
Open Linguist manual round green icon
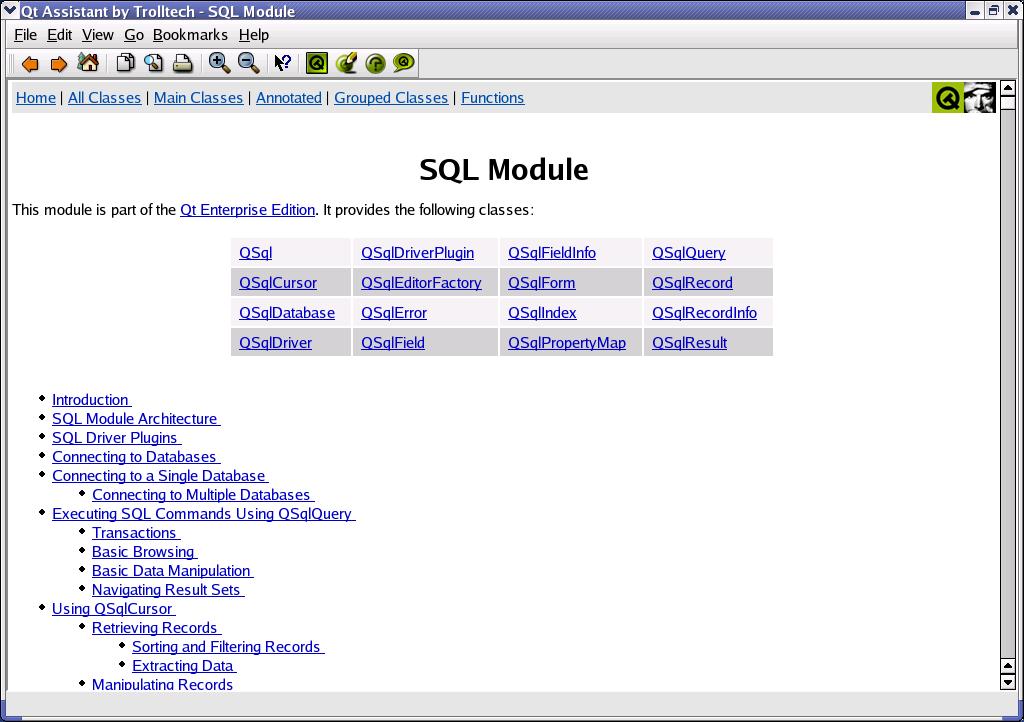click(x=375, y=63)
